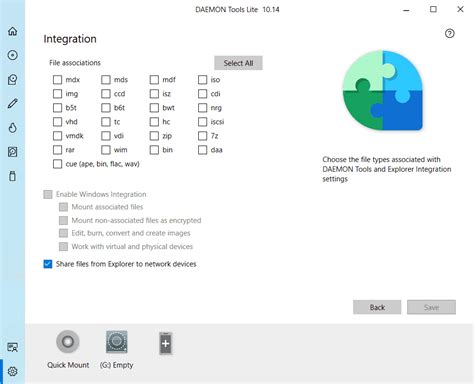Image resolution: width=474 pixels, height=384 pixels.
Task: Associate vmdk files with DAEMON Tools
Action: [57, 136]
